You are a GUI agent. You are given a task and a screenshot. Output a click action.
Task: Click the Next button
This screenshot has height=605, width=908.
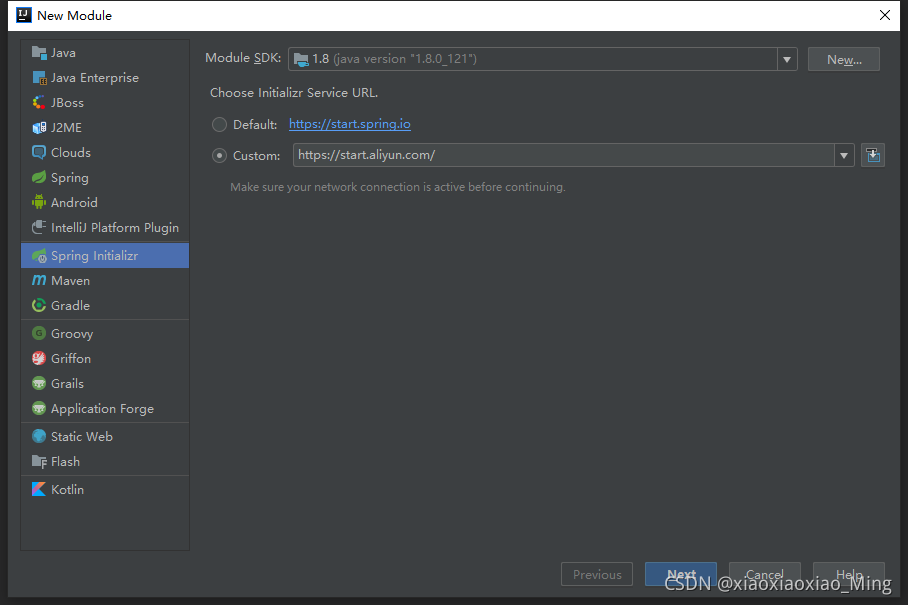pos(681,574)
